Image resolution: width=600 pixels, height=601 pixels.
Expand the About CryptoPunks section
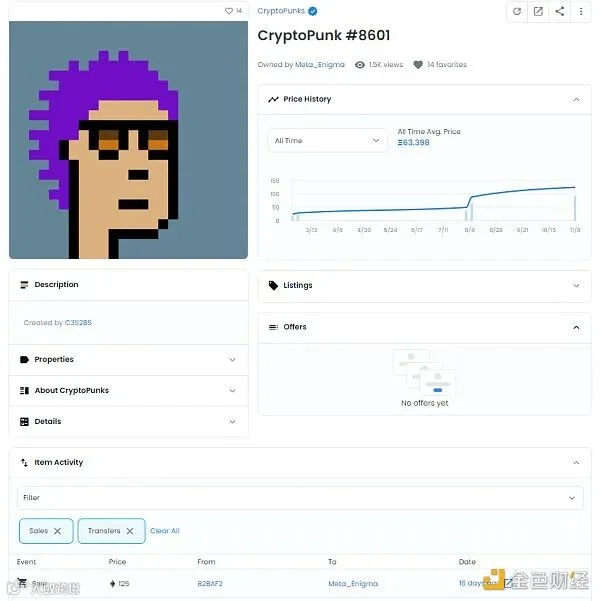[128, 391]
